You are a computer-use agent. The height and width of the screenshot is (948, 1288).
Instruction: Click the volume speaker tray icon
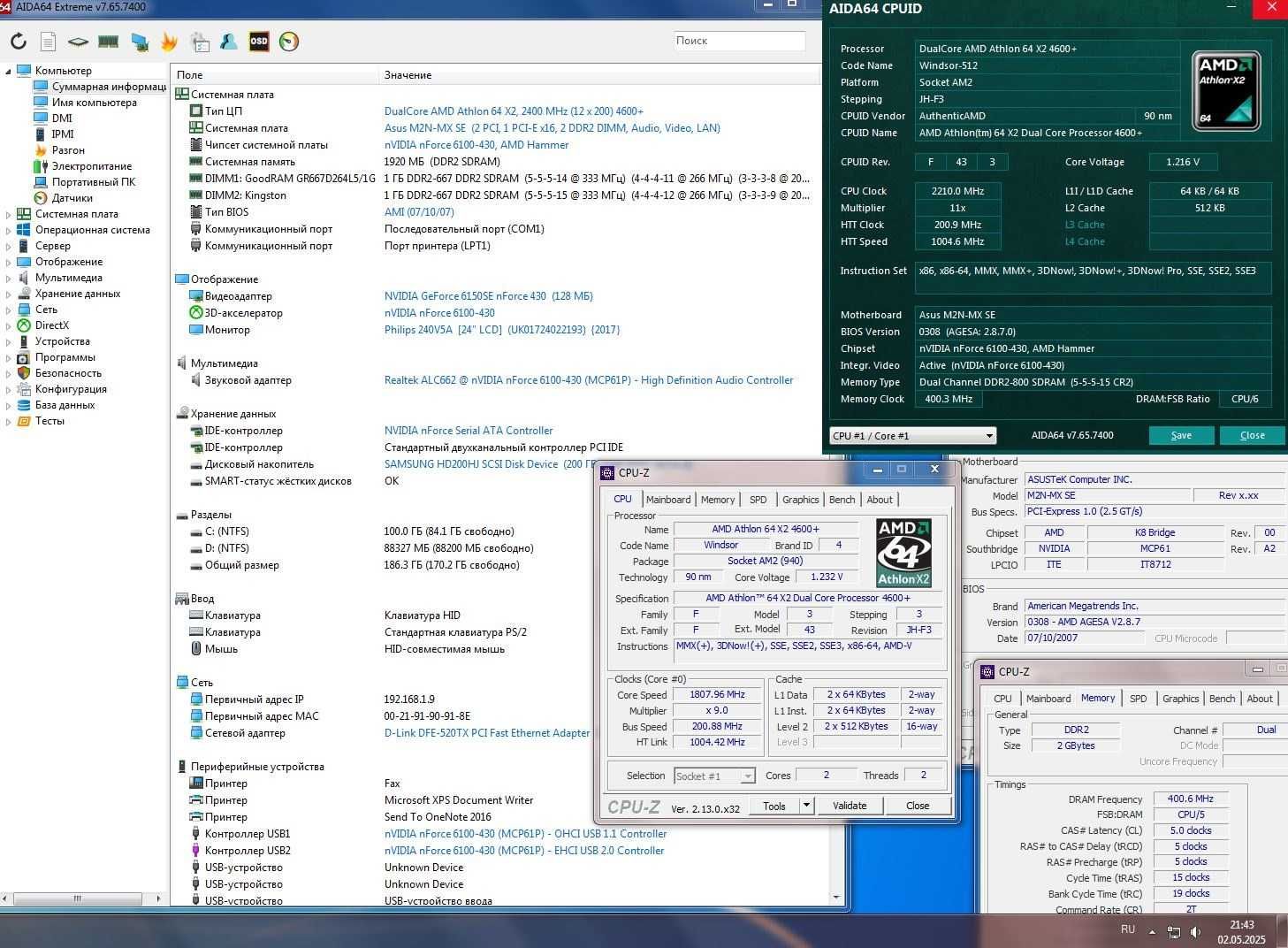pos(1196,932)
